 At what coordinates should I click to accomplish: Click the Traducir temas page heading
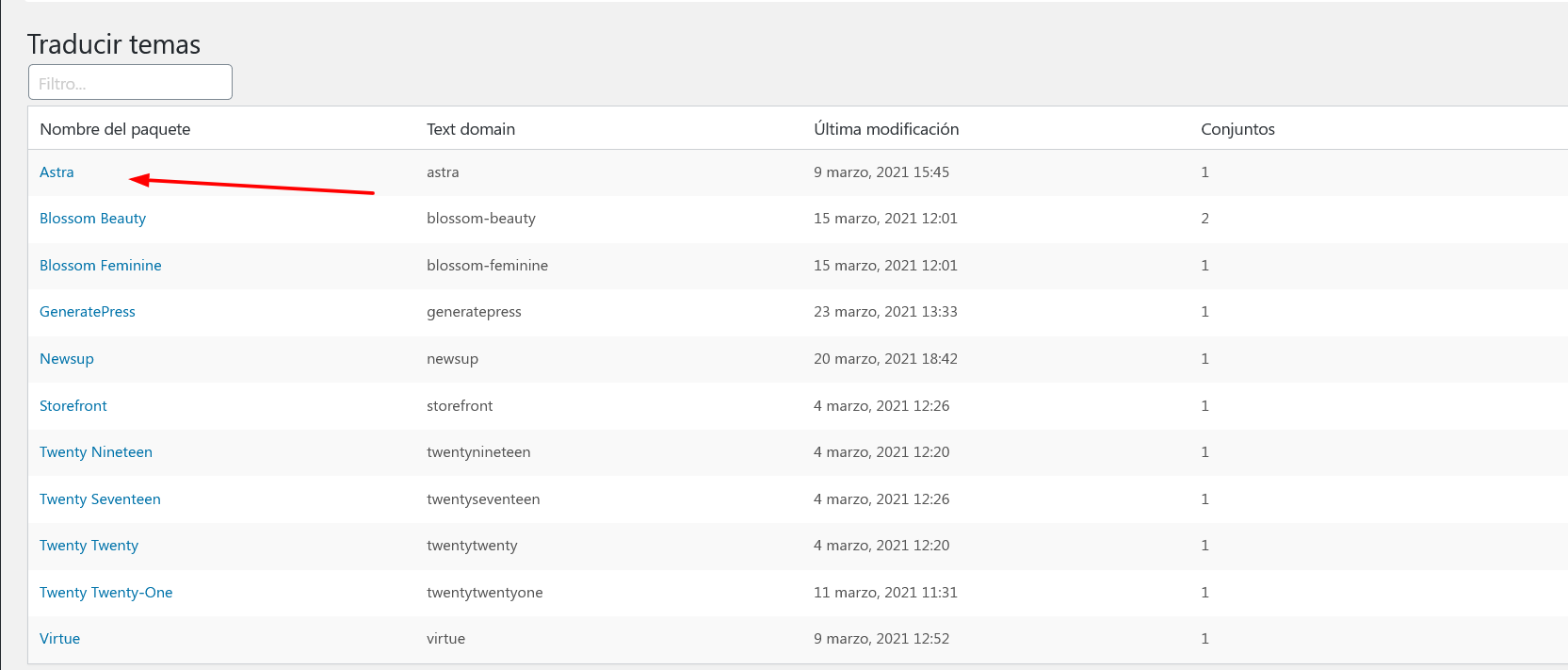[x=114, y=44]
